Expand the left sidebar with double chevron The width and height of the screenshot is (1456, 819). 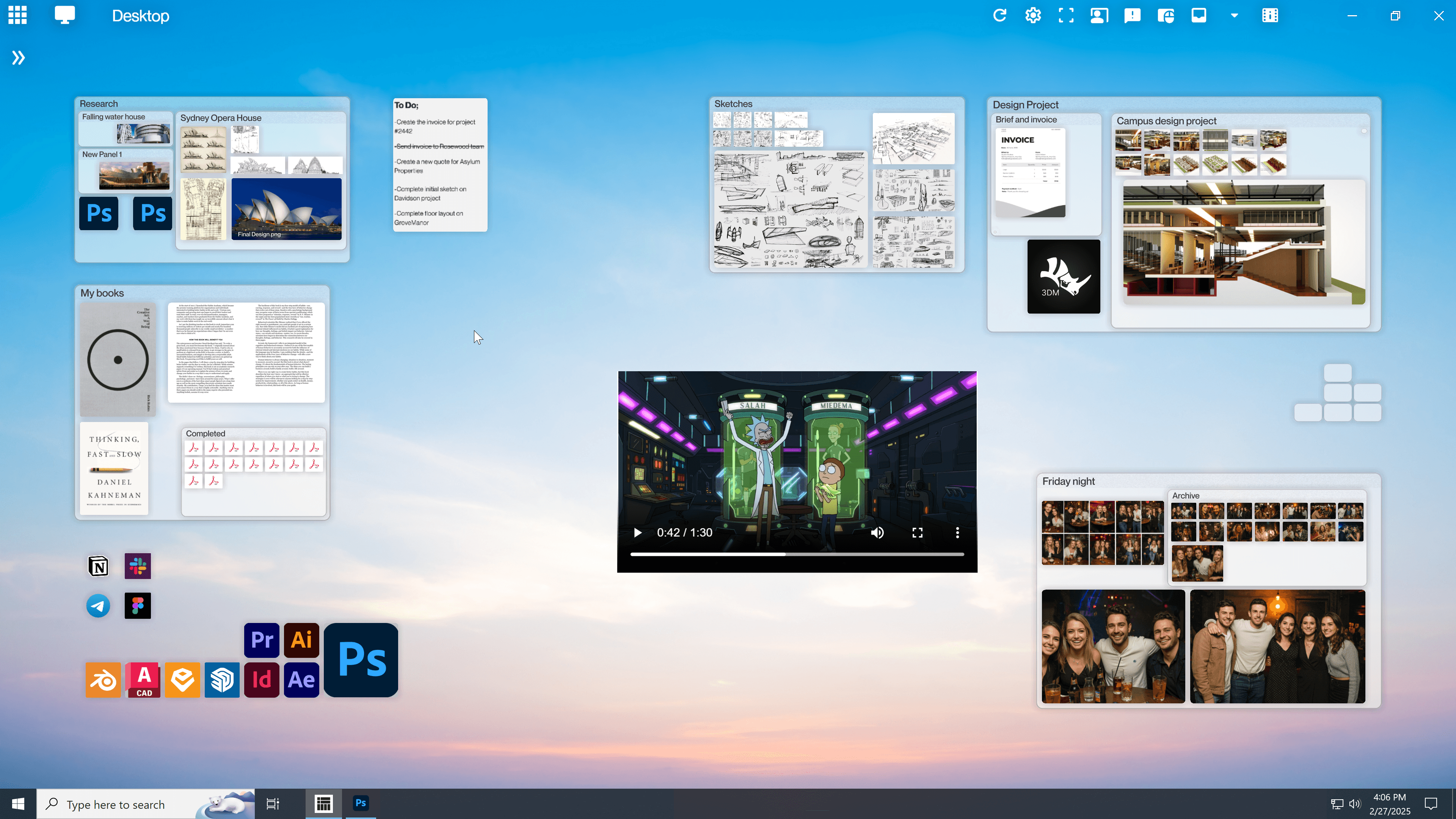pos(18,58)
